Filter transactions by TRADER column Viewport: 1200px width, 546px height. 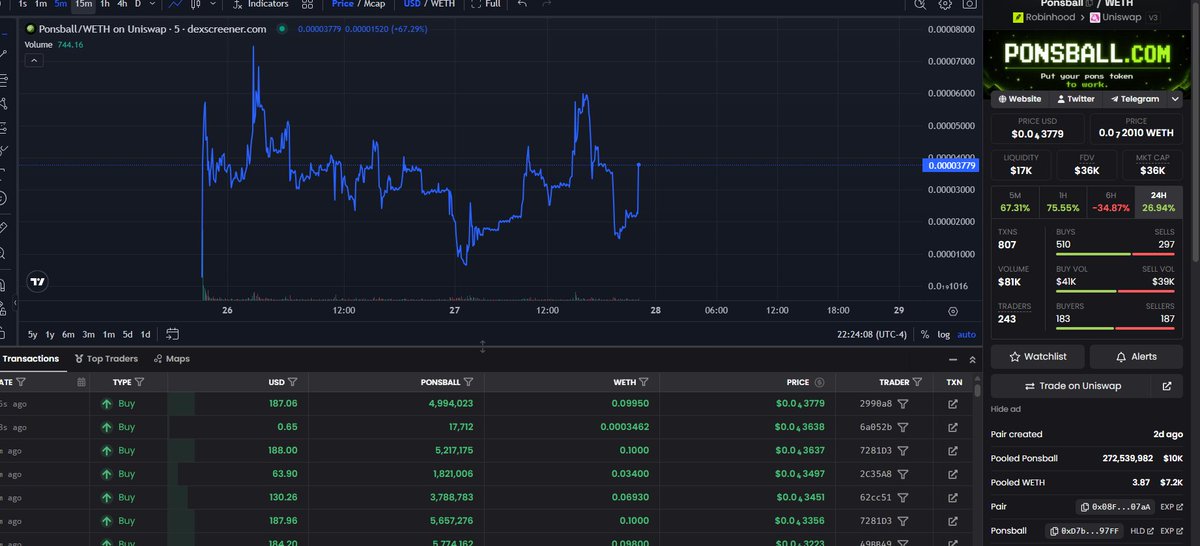[x=916, y=382]
